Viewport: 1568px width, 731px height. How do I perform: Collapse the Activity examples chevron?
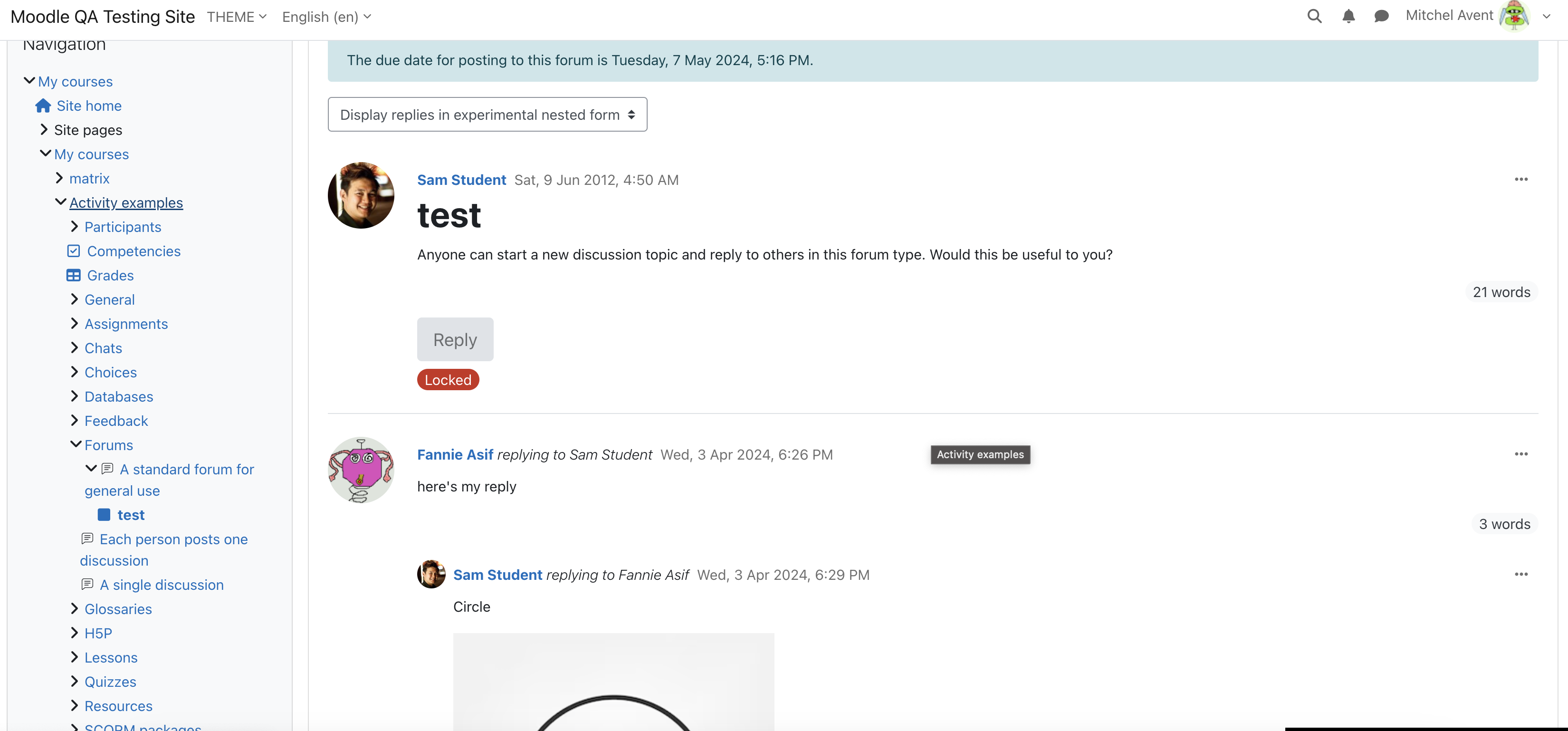(60, 202)
